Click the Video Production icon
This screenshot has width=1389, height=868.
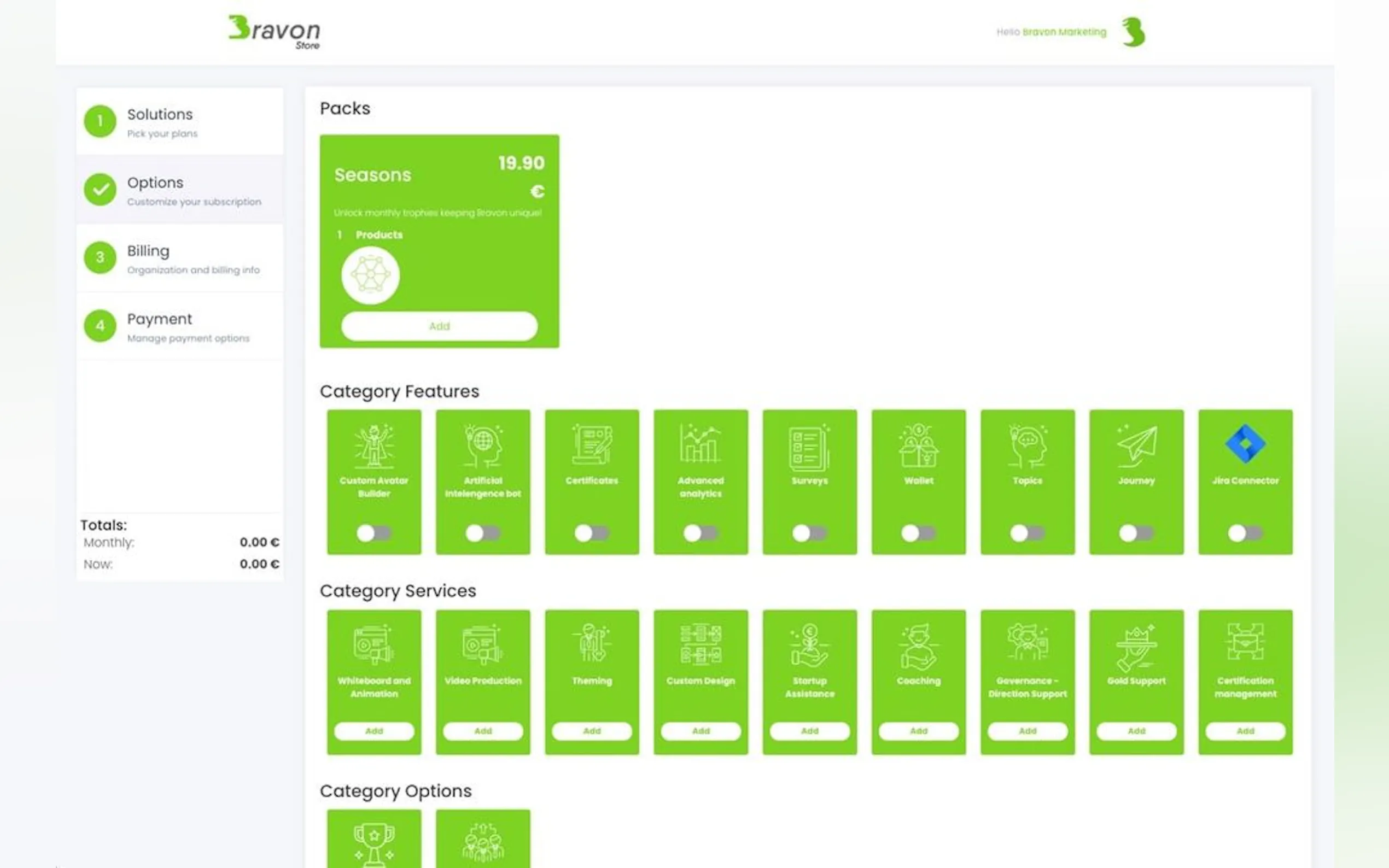483,644
